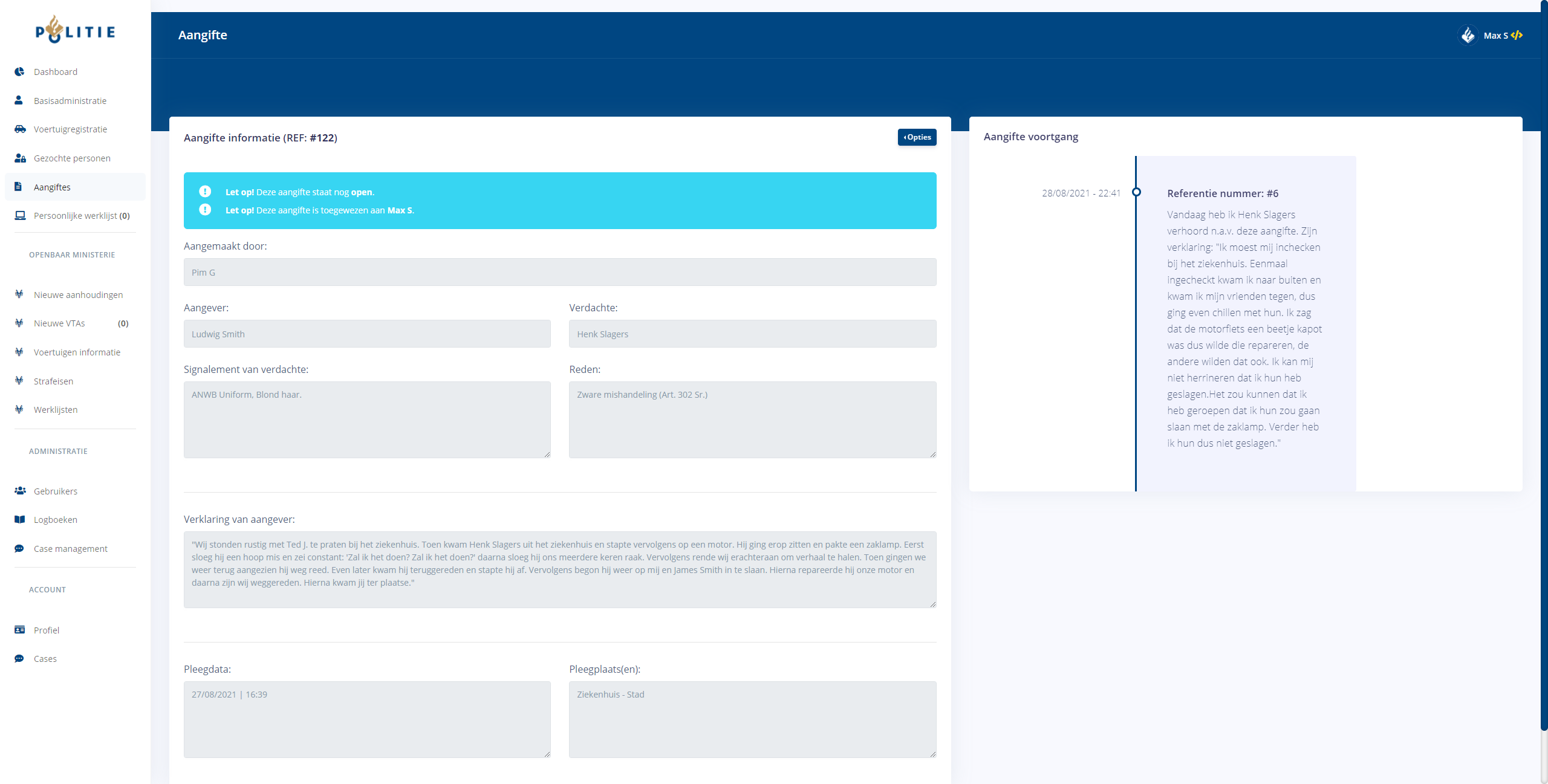This screenshot has width=1548, height=784.
Task: Open the Strafeisen page
Action: 53,381
